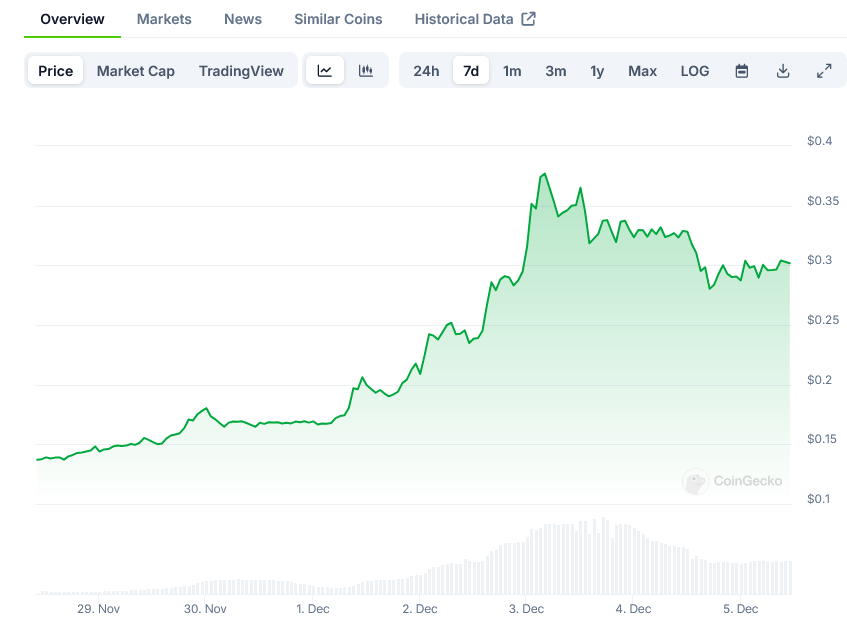Screen dimensions: 847x633
Task: Set time range to 24h
Action: (426, 71)
